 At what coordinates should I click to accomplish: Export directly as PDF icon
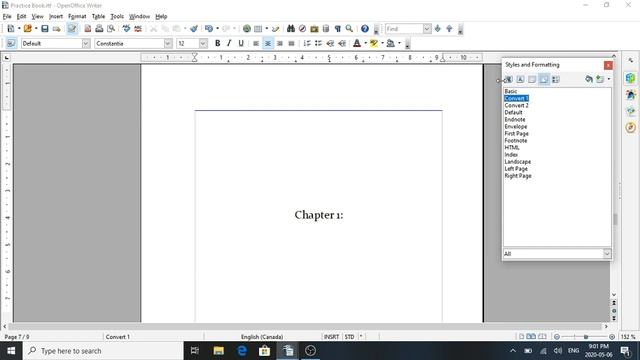click(87, 29)
